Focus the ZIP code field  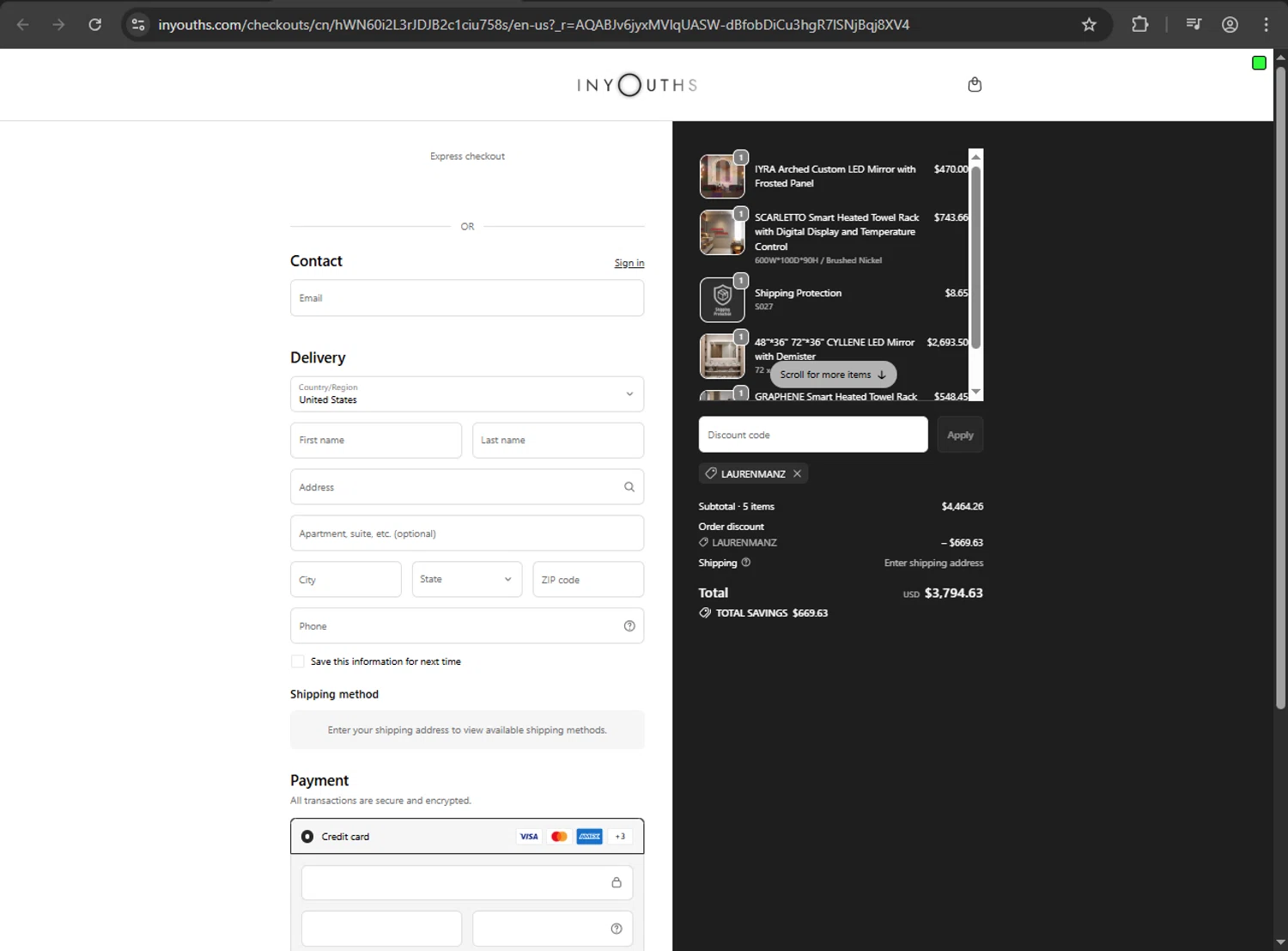point(588,580)
